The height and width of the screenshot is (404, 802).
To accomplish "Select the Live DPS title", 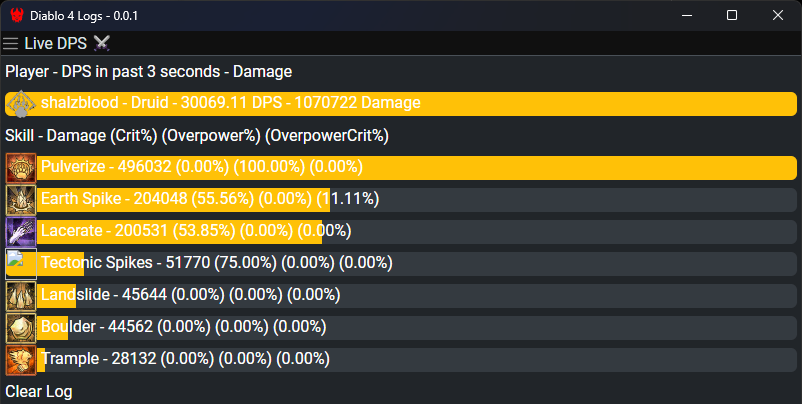I will tap(56, 43).
